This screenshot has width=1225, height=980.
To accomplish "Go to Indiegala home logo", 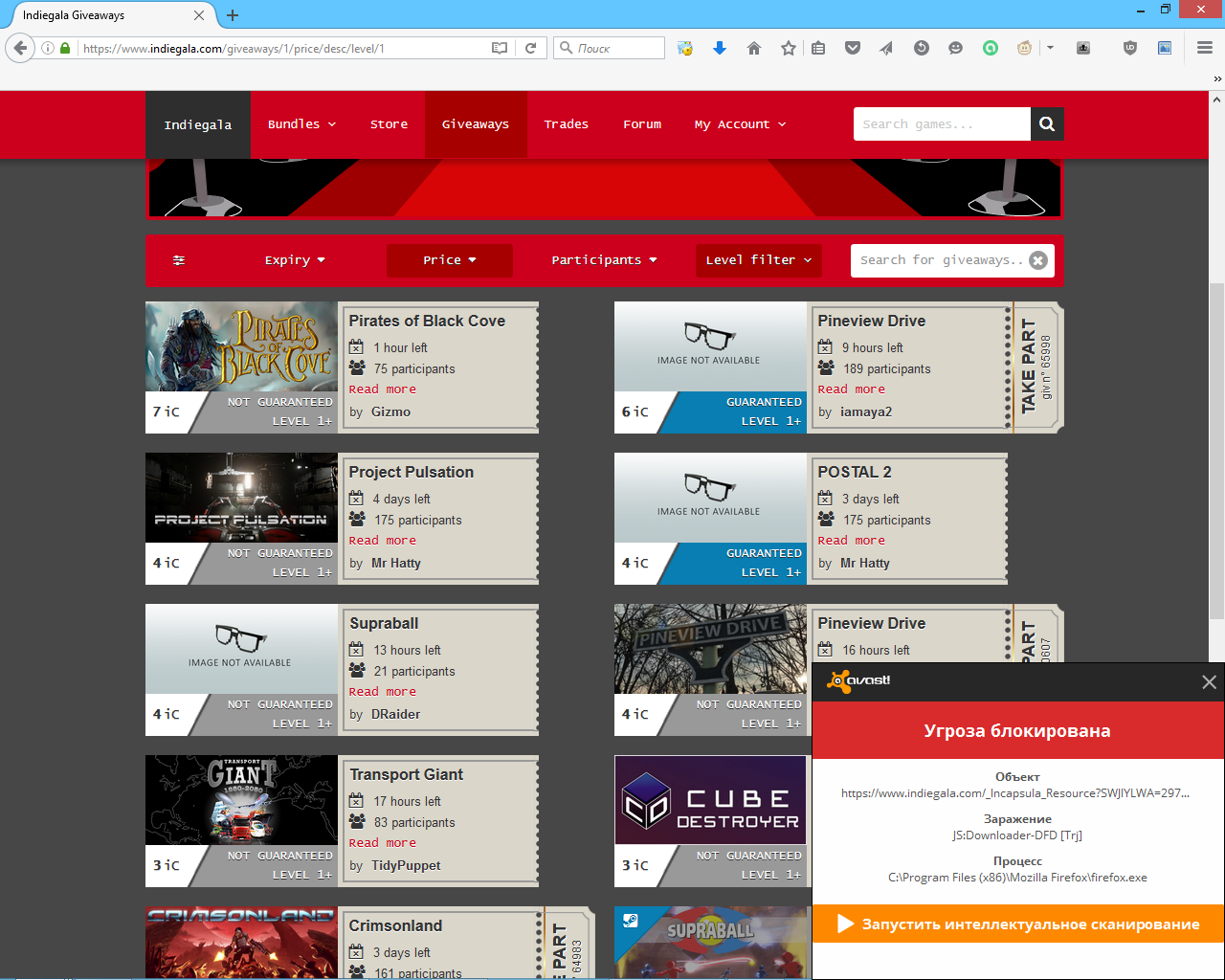I will (198, 124).
